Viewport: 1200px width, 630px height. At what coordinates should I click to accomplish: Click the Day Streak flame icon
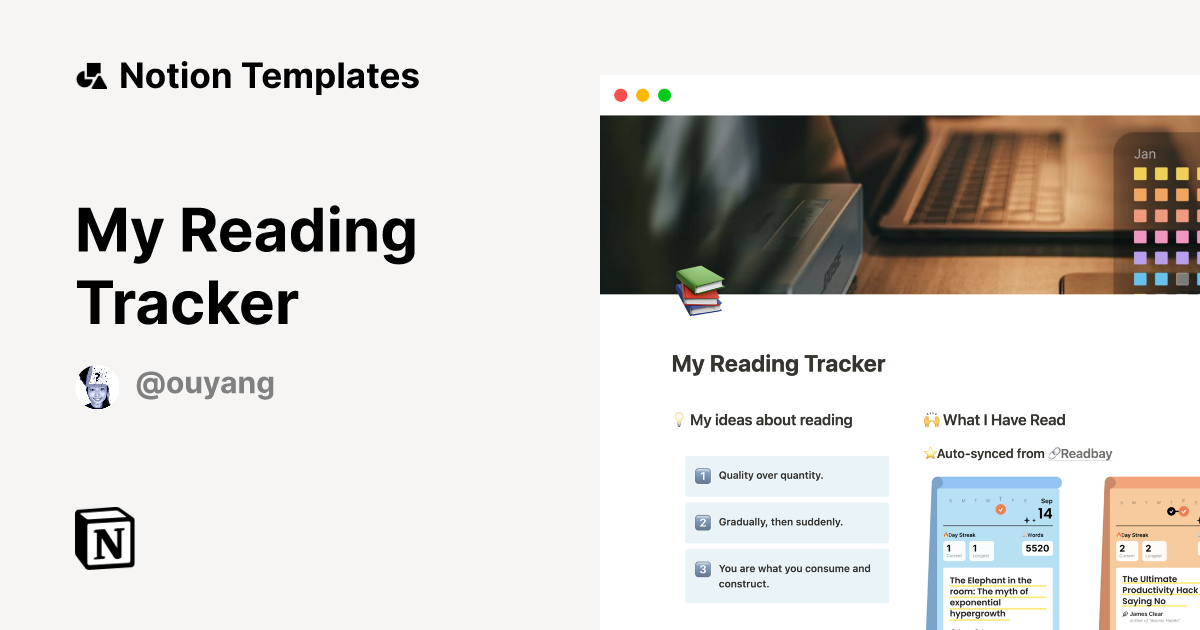coord(945,534)
